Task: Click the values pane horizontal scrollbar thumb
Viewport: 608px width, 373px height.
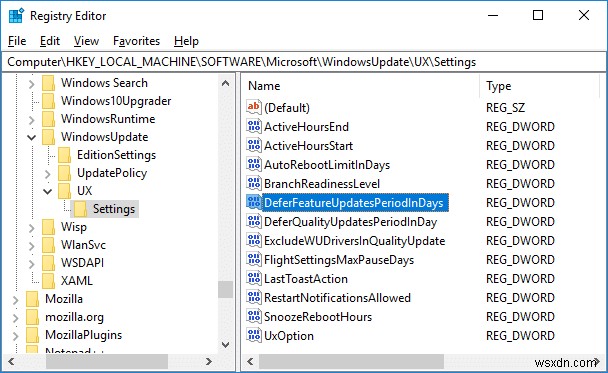Action: pyautogui.click(x=351, y=362)
